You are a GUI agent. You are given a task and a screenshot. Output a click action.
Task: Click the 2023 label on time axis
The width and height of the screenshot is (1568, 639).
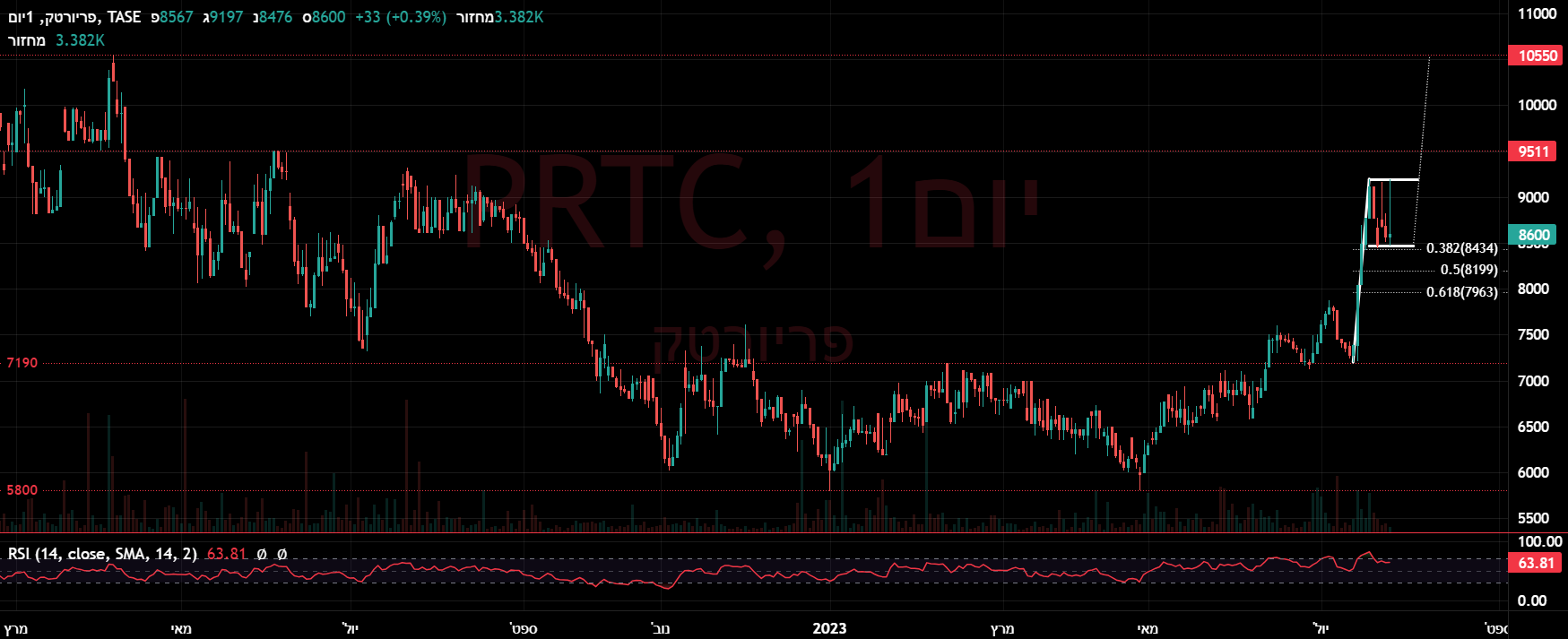click(829, 628)
